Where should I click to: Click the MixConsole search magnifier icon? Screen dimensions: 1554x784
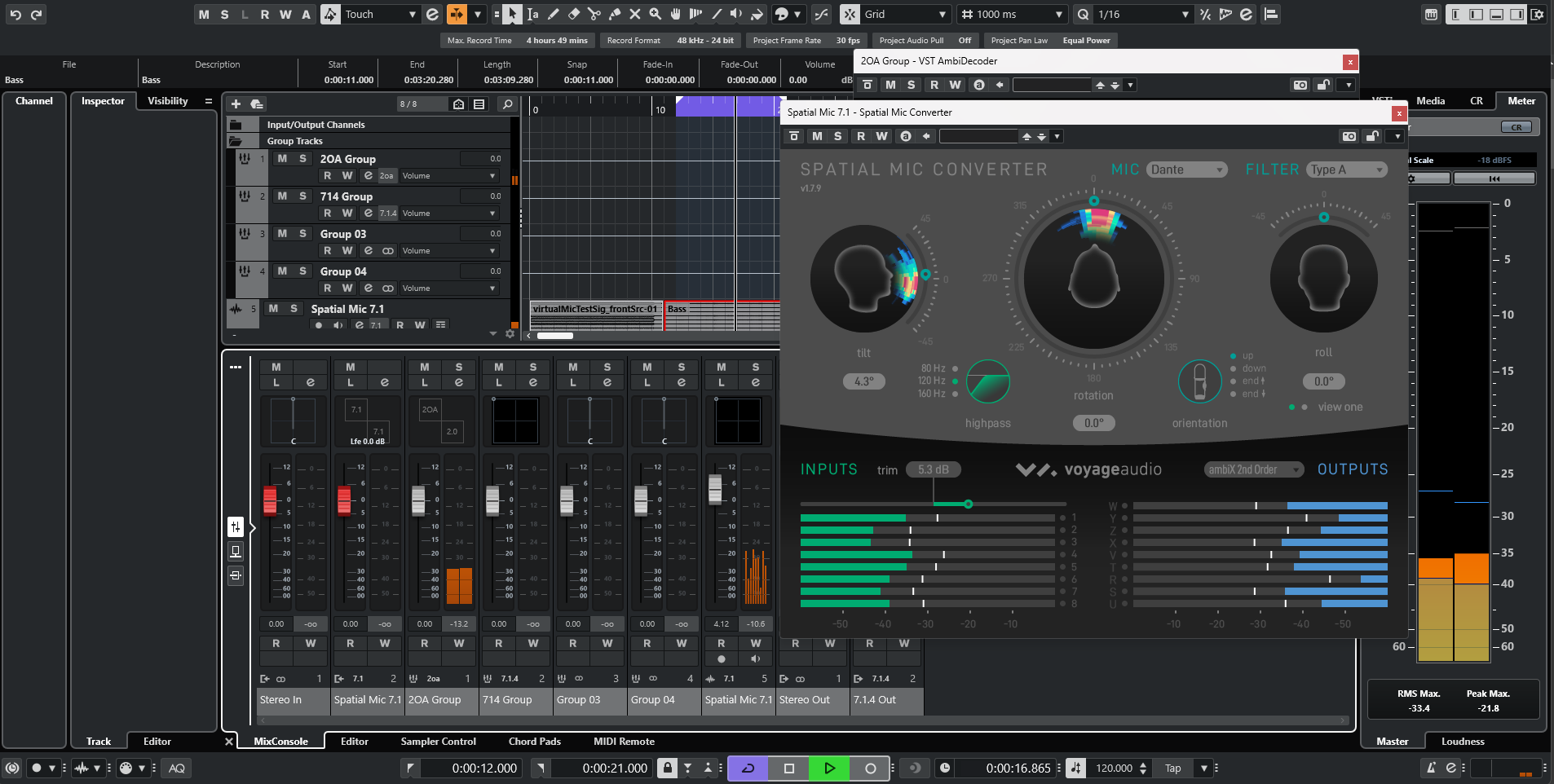(508, 104)
